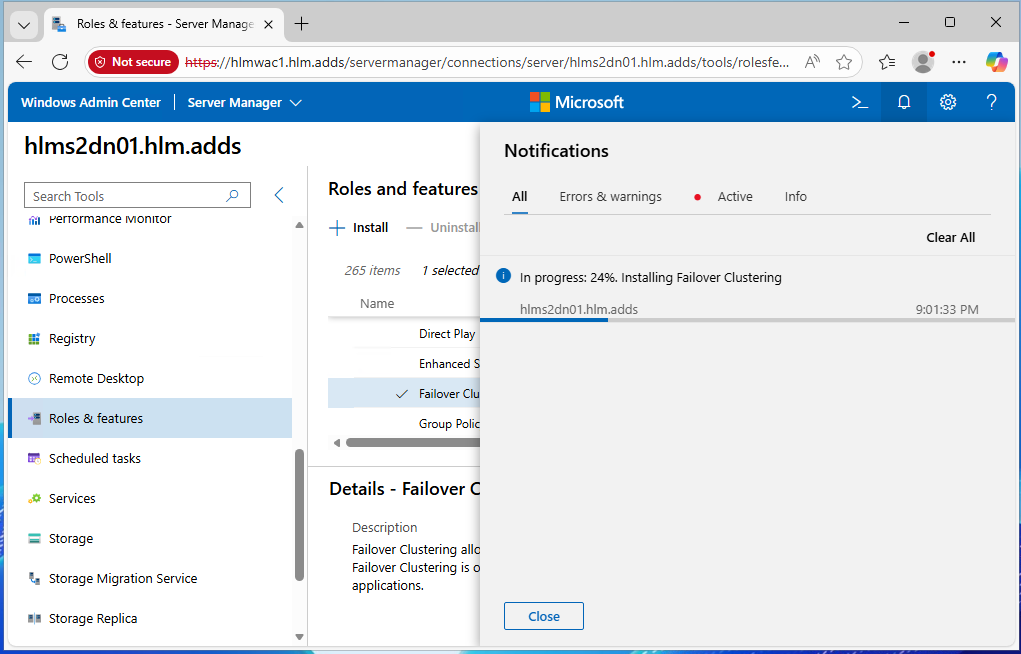Open the help question mark icon

(991, 102)
